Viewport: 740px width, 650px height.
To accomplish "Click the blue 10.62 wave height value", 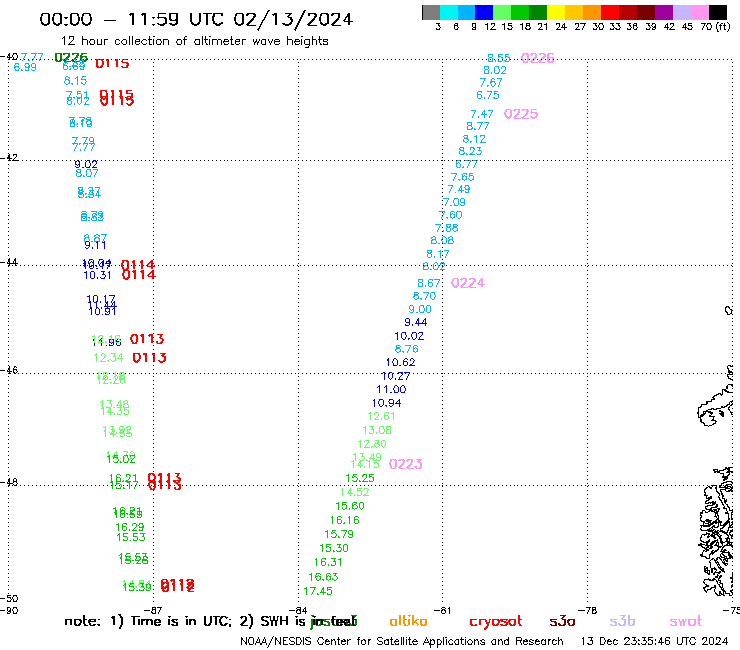I will point(400,363).
